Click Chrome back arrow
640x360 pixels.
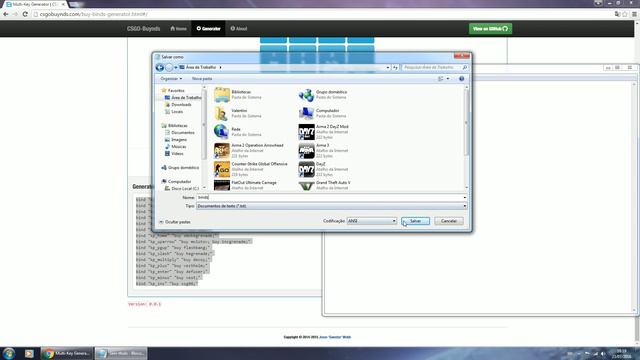tap(5, 14)
